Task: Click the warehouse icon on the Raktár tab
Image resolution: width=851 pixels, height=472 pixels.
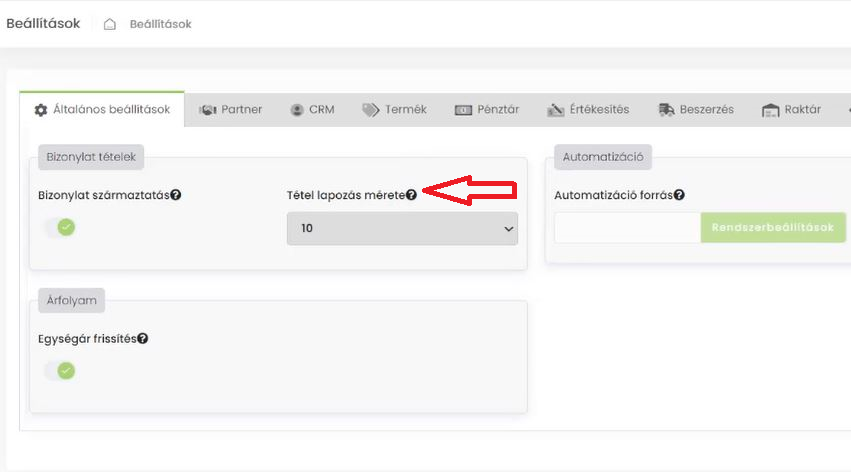Action: 770,110
